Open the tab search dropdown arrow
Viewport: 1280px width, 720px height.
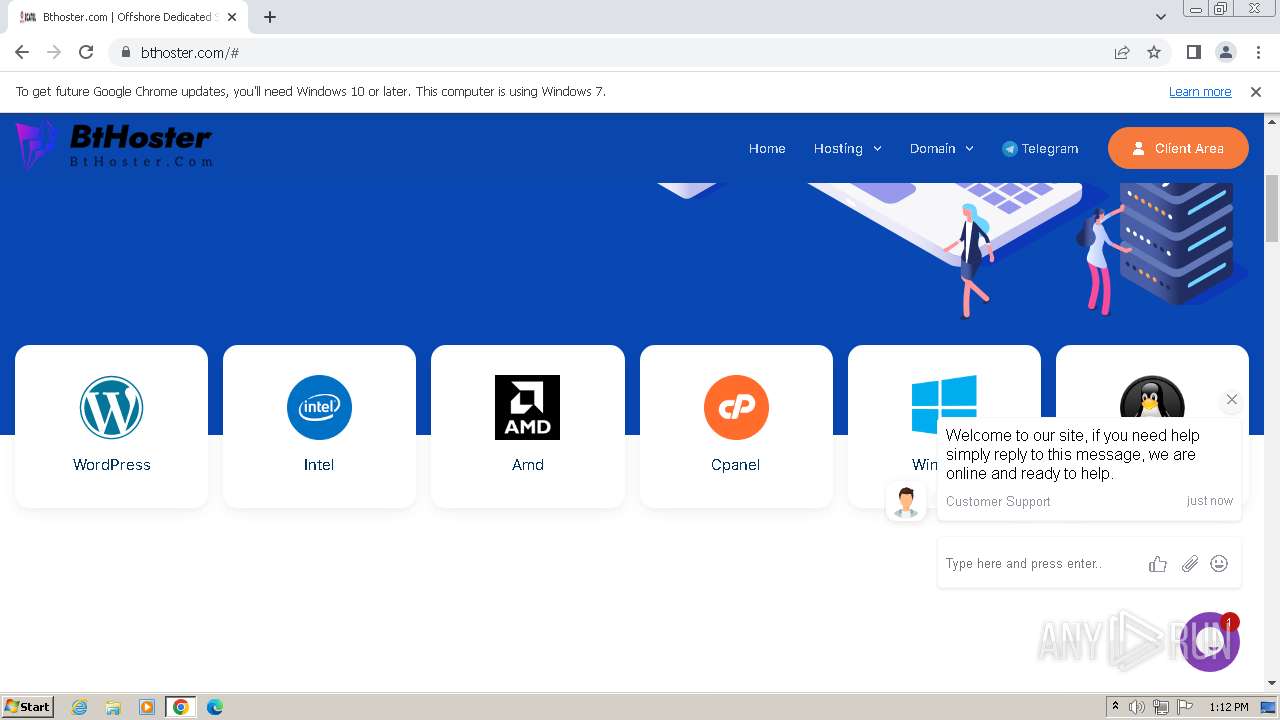1161,17
